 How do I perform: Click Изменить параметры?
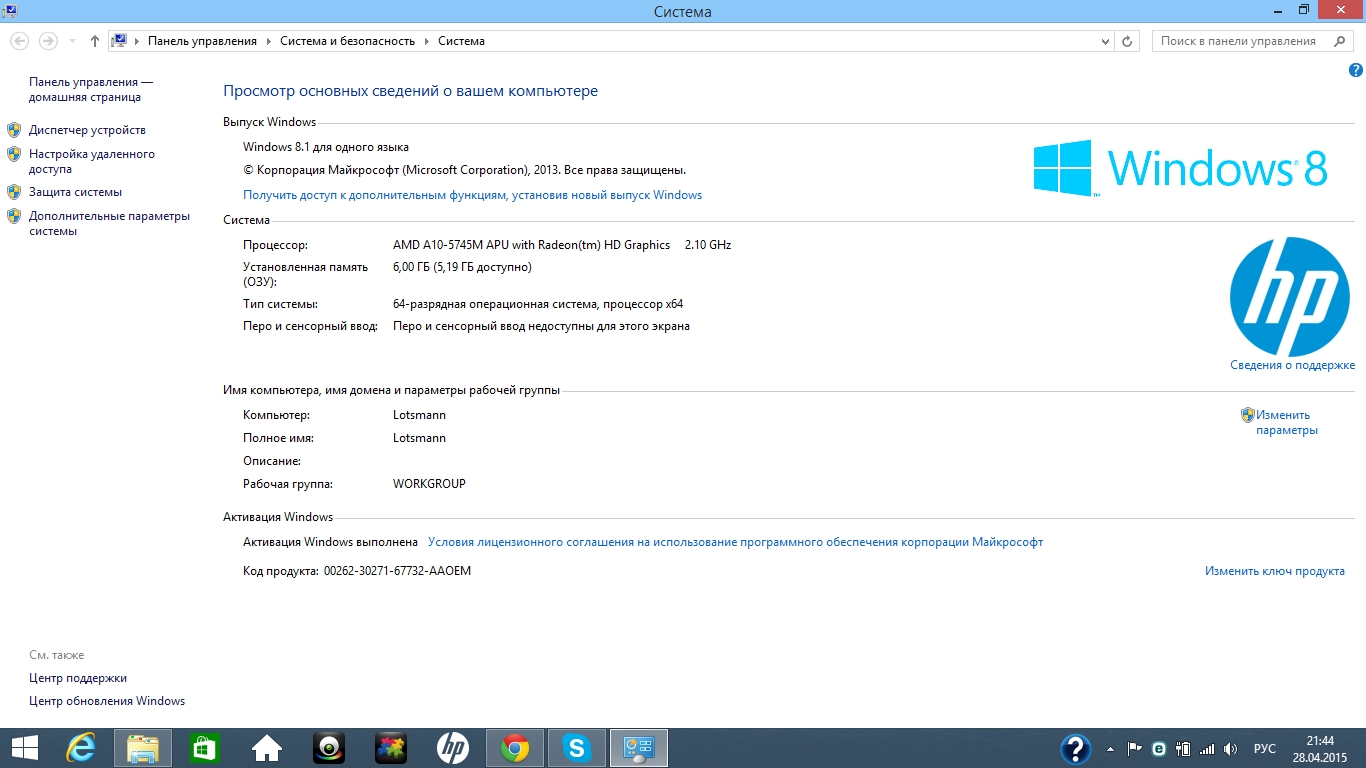1287,422
